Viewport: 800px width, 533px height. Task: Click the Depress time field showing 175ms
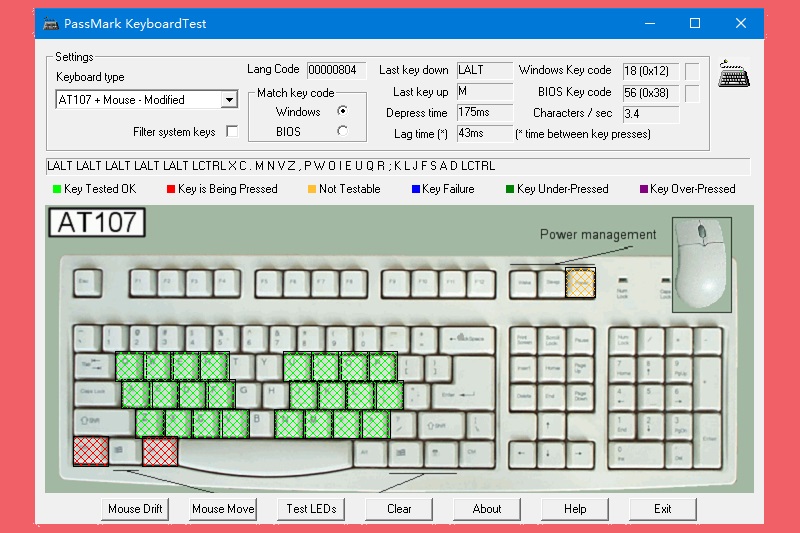pos(484,112)
